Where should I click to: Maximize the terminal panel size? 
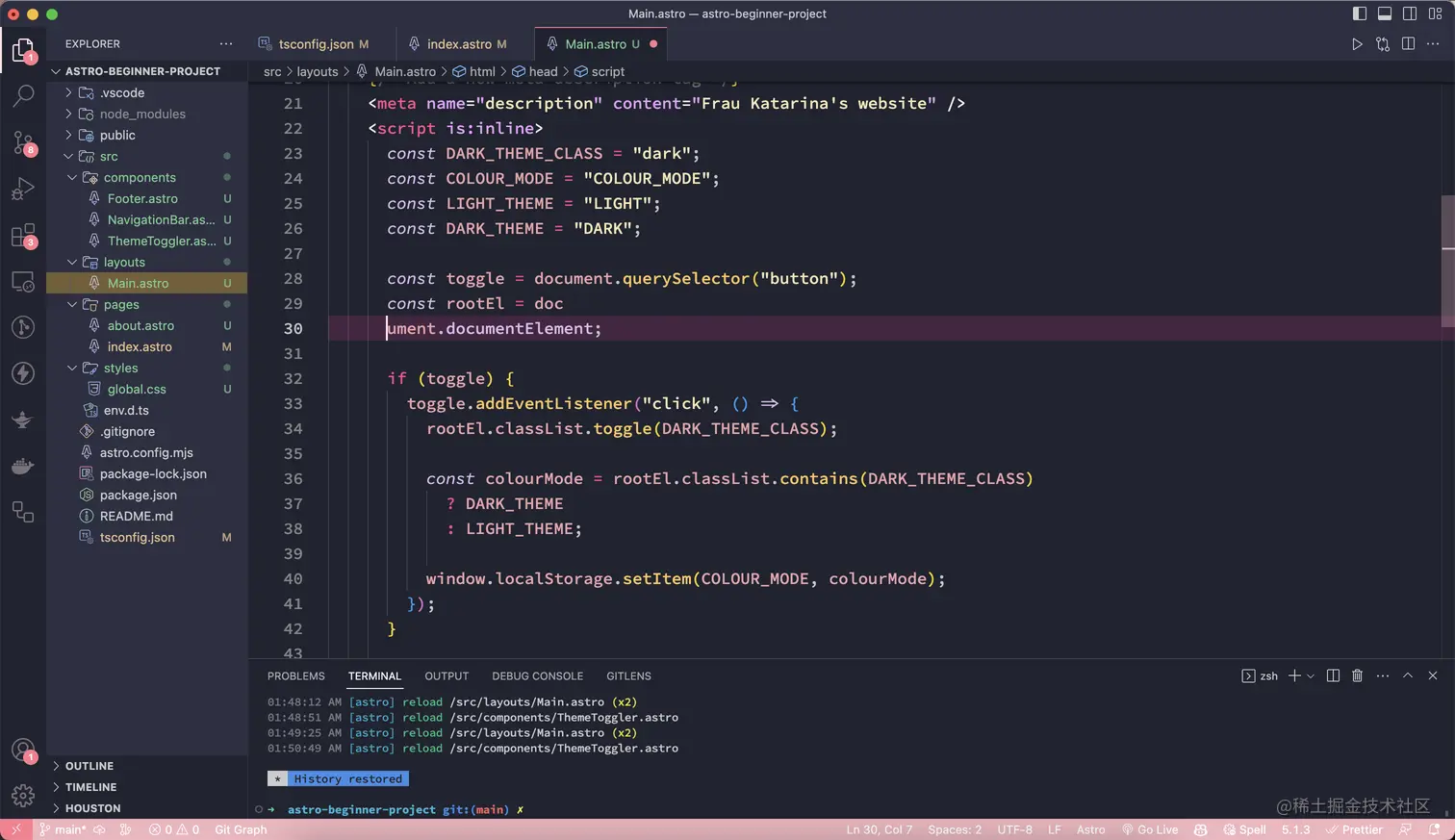coord(1408,676)
